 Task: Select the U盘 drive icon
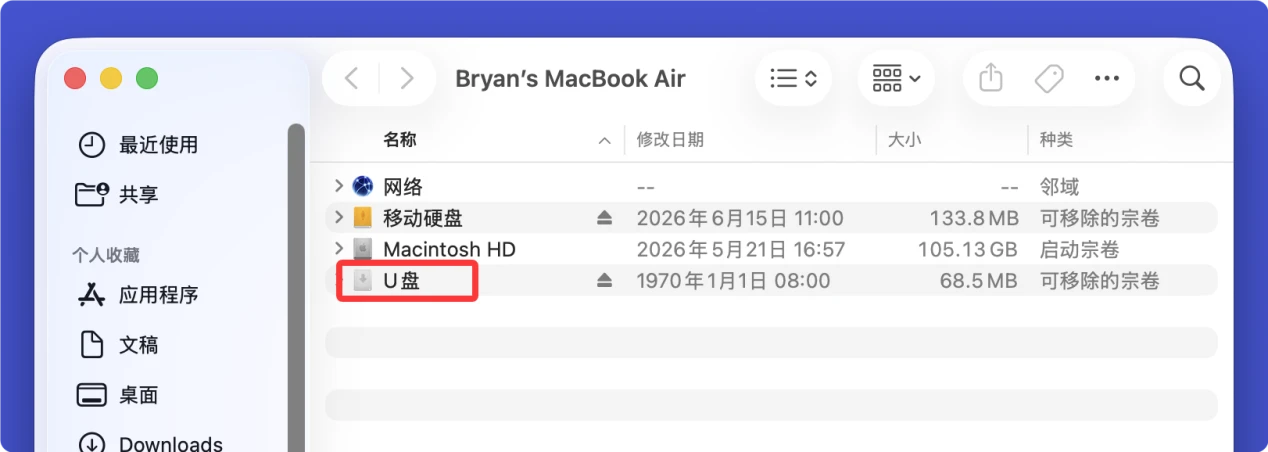[362, 280]
